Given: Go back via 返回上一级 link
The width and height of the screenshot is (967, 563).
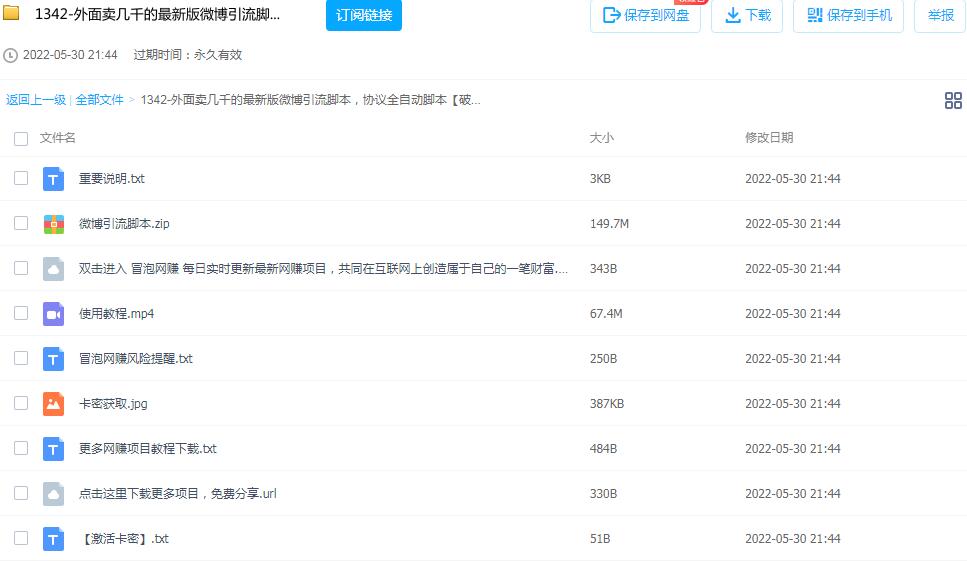Looking at the screenshot, I should tap(36, 100).
